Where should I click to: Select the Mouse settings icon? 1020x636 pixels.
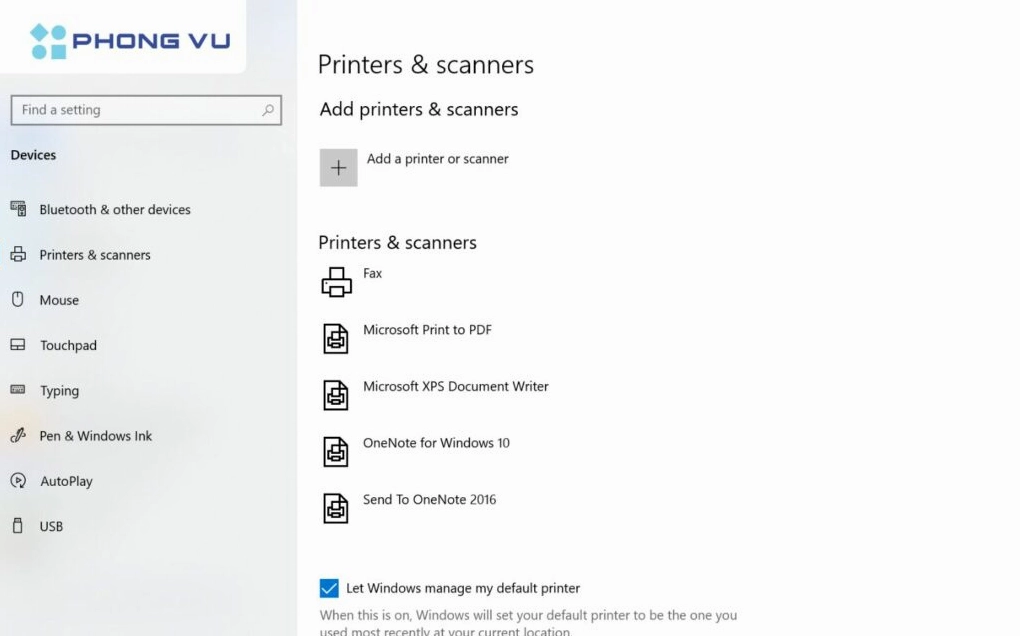click(17, 299)
